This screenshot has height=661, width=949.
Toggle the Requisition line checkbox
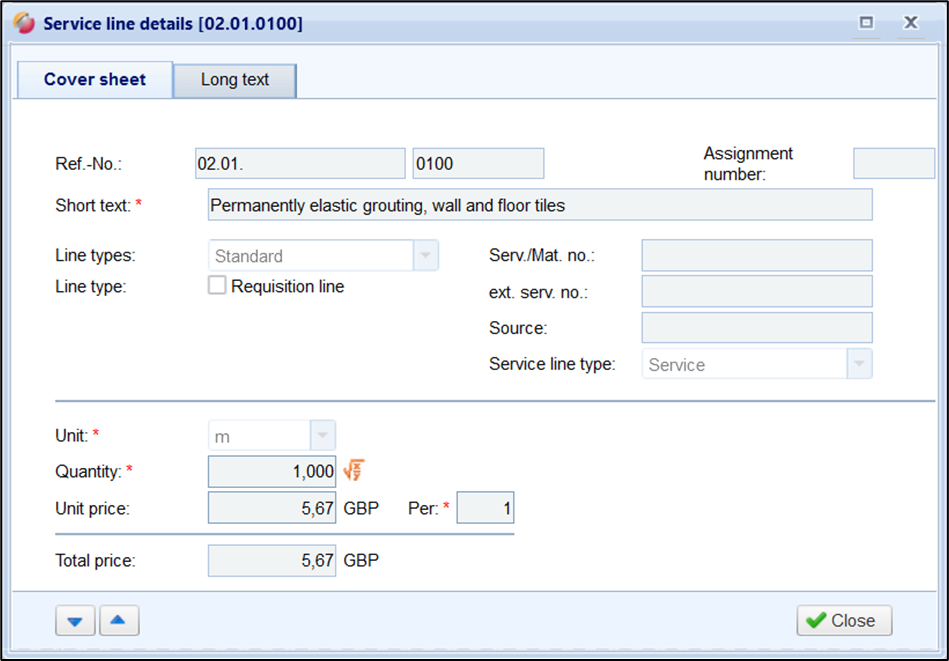coord(217,286)
